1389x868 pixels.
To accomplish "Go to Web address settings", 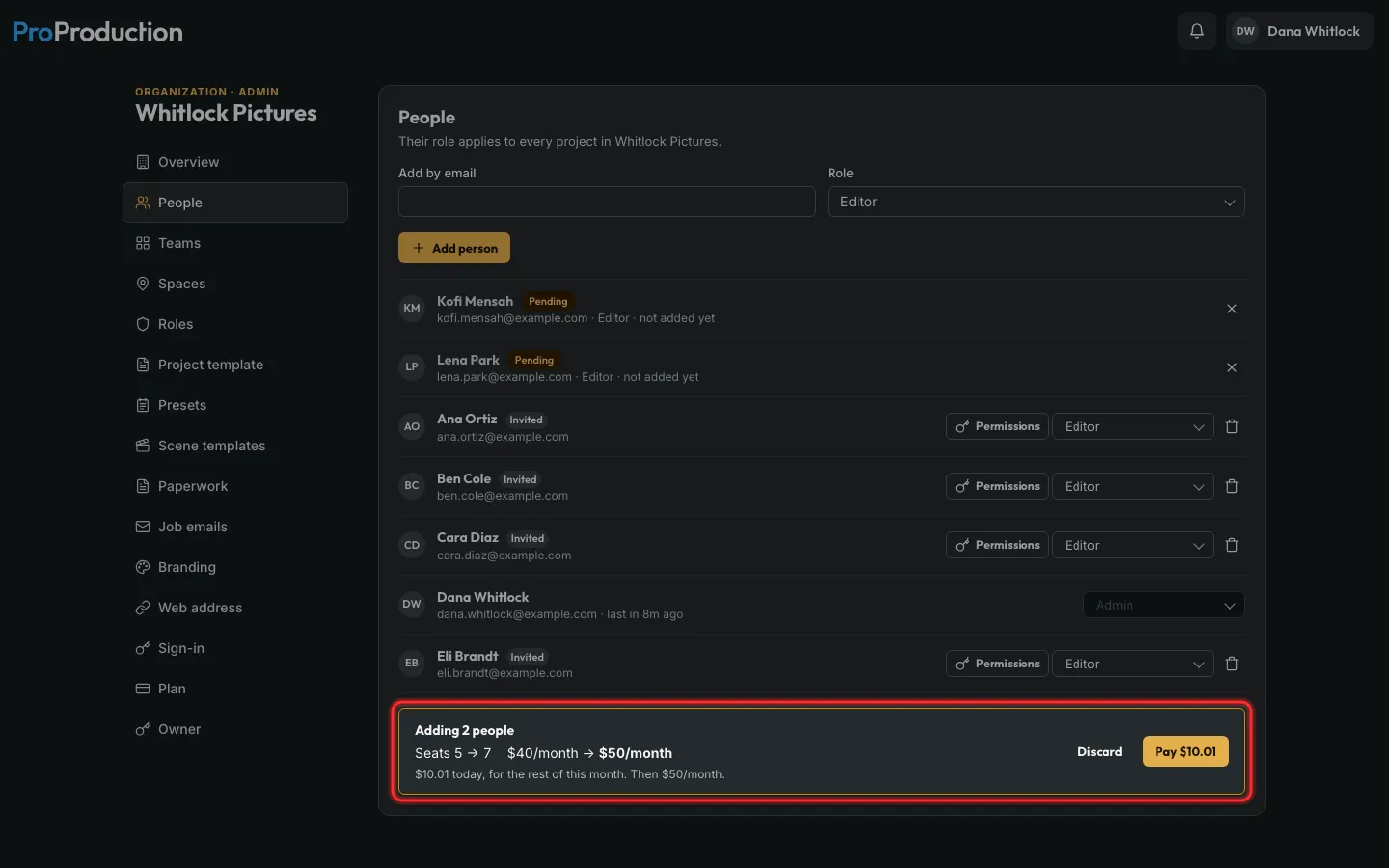I will (x=235, y=608).
